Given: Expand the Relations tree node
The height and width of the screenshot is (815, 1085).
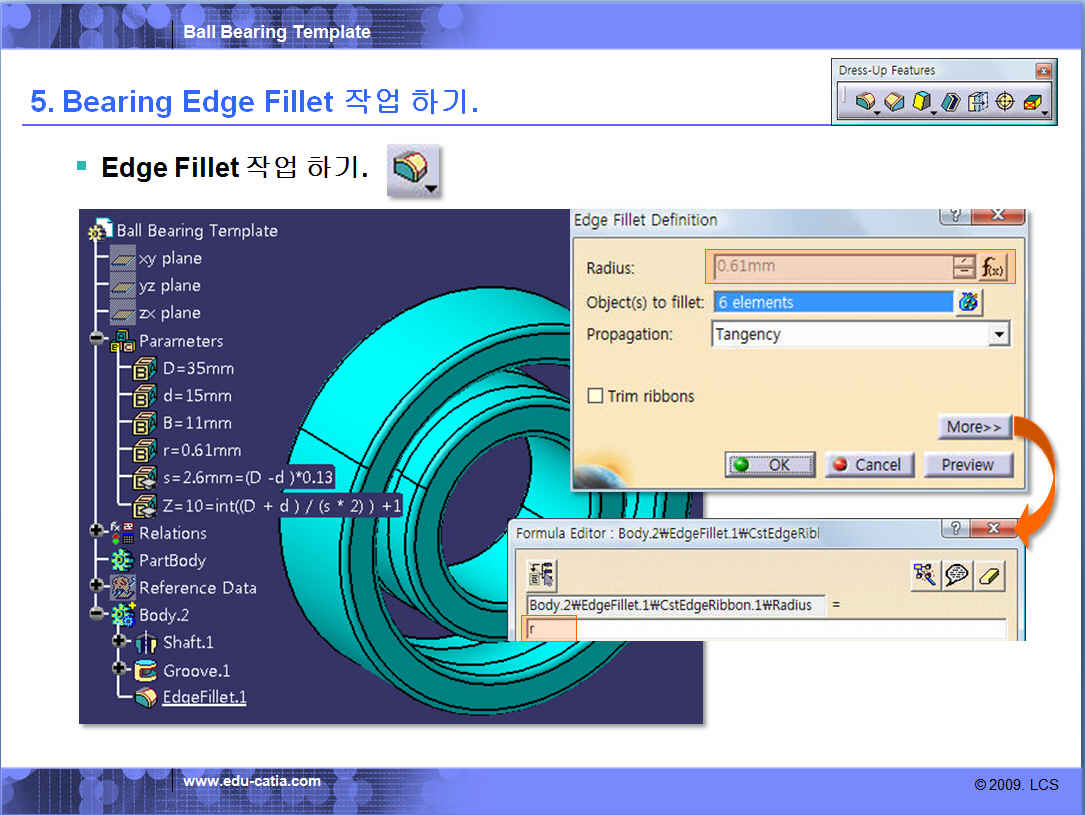Looking at the screenshot, I should coord(97,532).
